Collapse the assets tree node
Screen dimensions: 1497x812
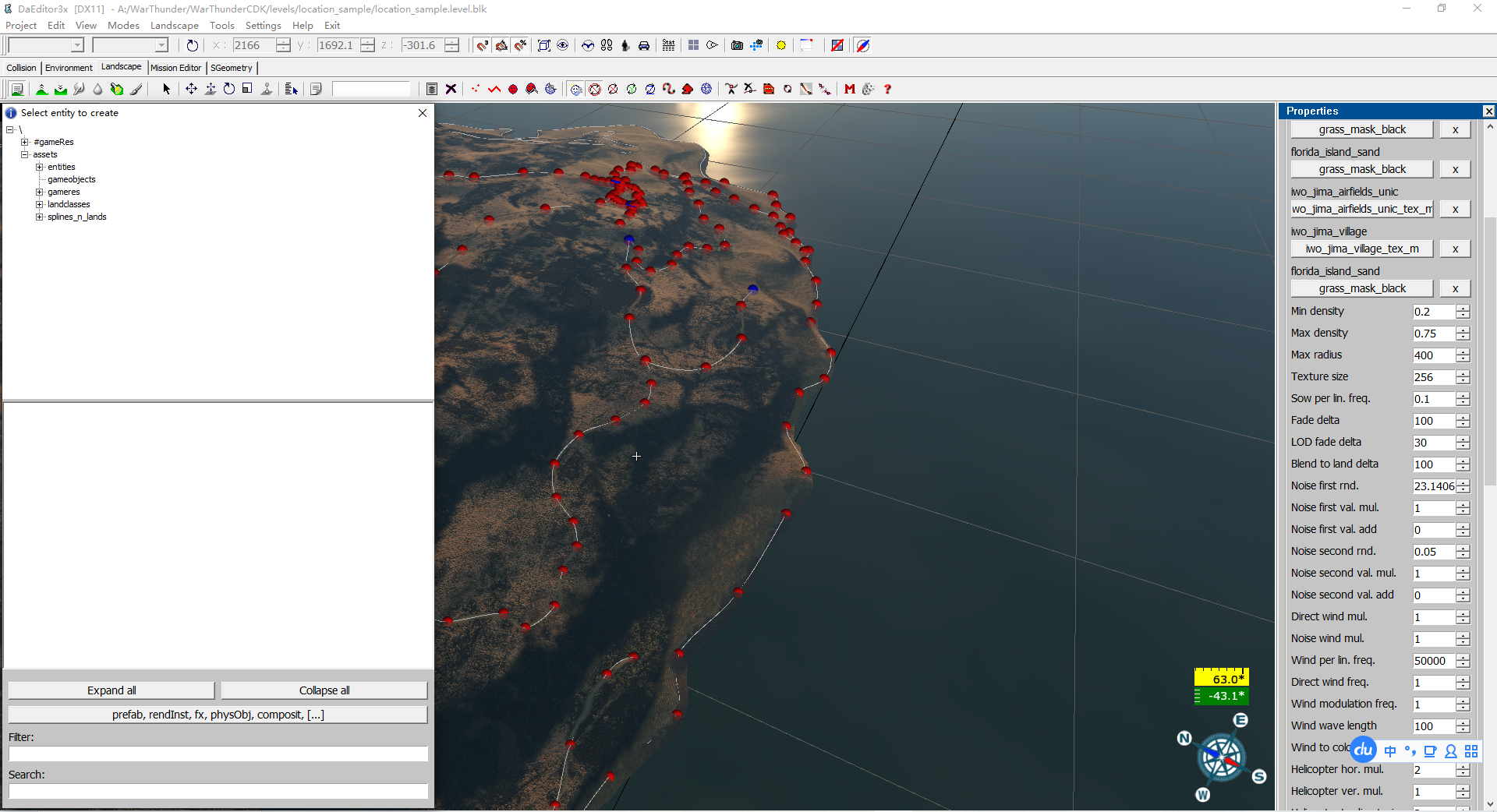25,154
